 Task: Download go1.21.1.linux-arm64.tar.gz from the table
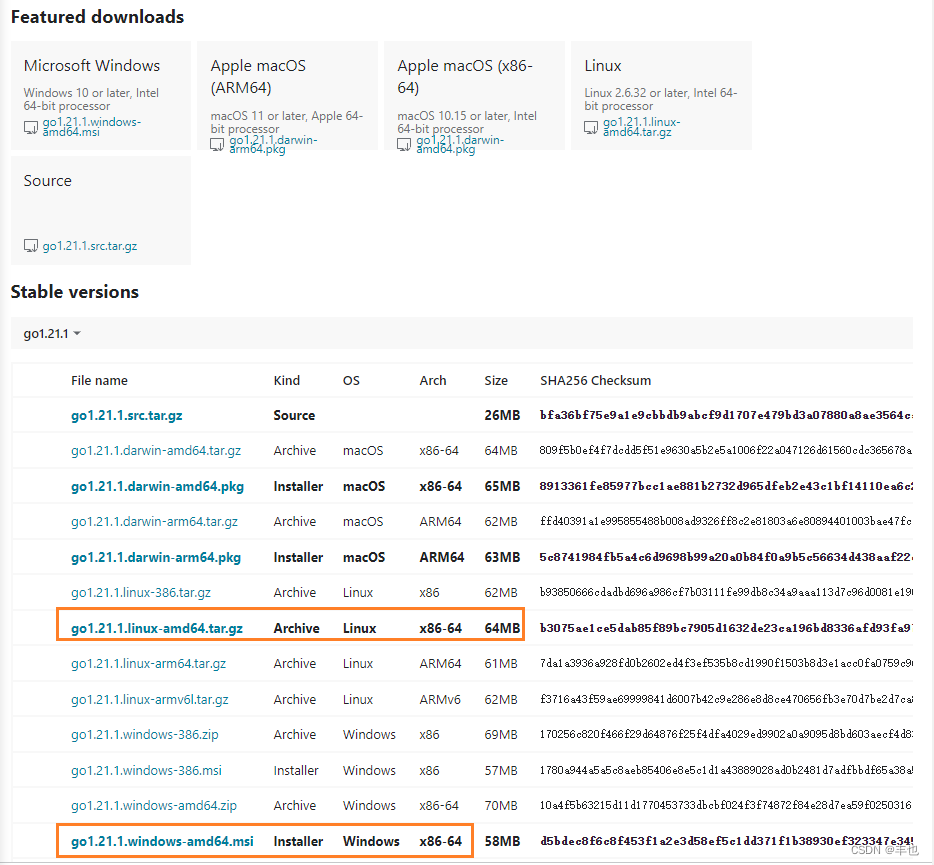(148, 663)
